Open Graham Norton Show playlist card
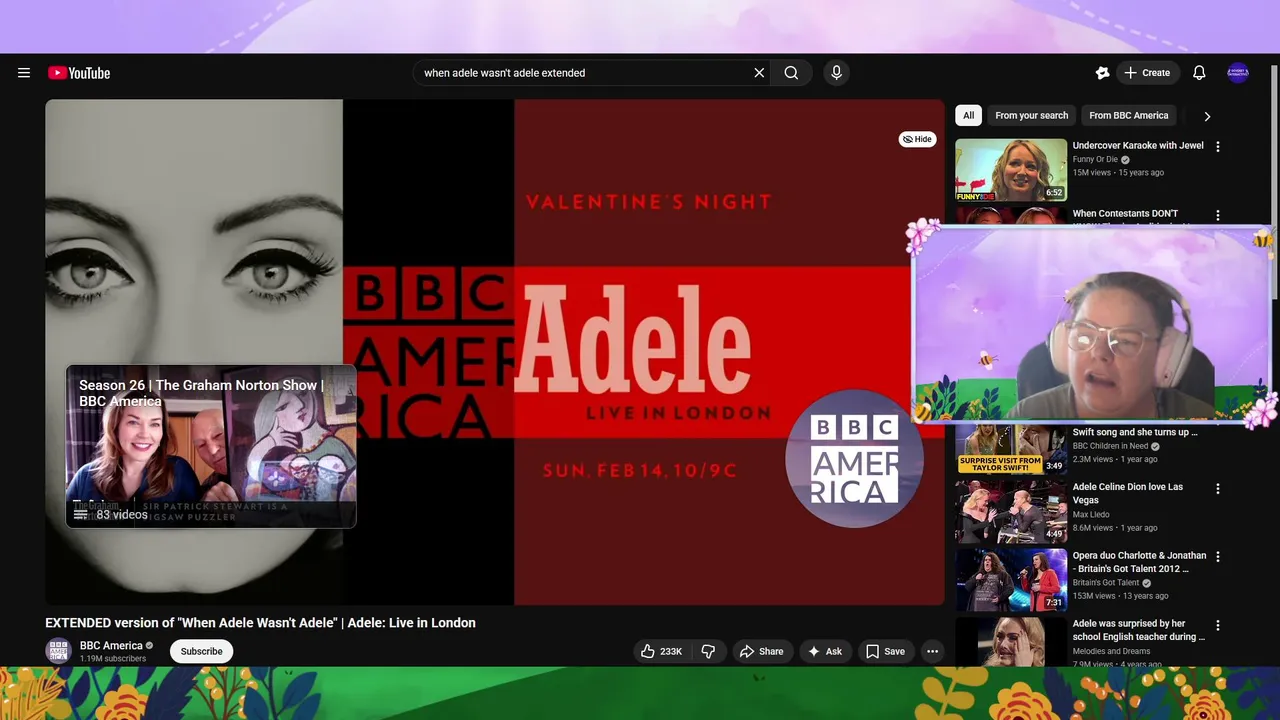Image resolution: width=1280 pixels, height=720 pixels. click(x=211, y=446)
